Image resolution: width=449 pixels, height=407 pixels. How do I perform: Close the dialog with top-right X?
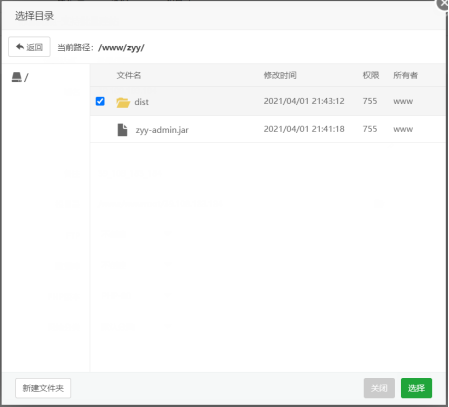tap(443, 4)
